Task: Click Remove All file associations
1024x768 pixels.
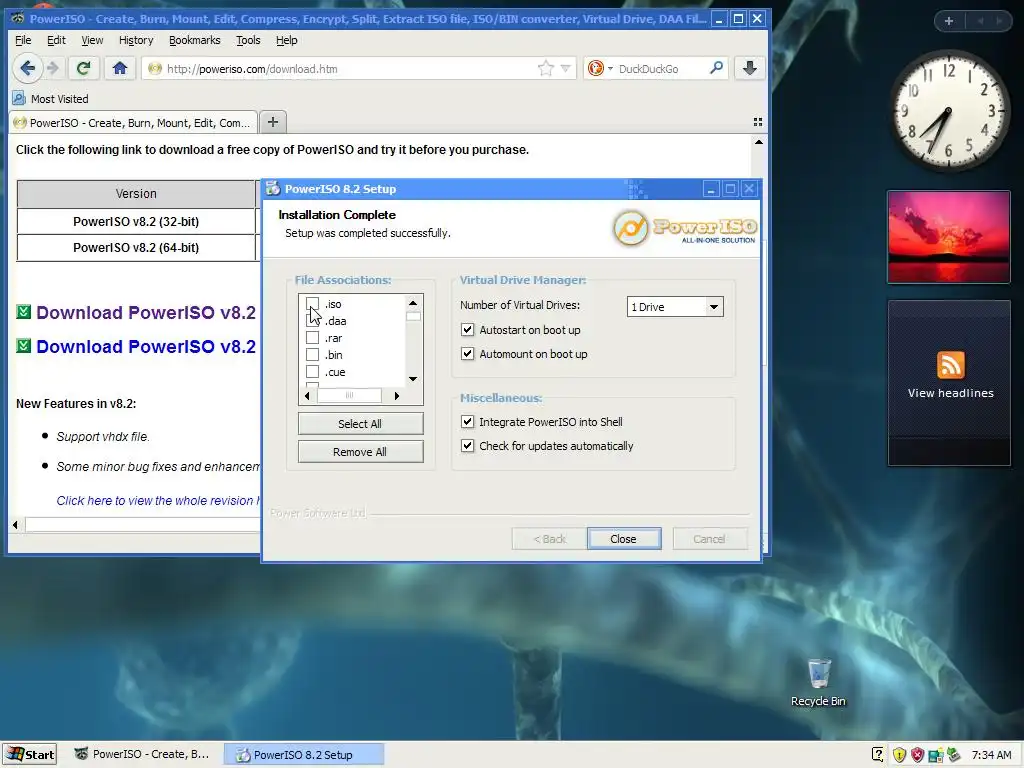Action: [x=360, y=451]
